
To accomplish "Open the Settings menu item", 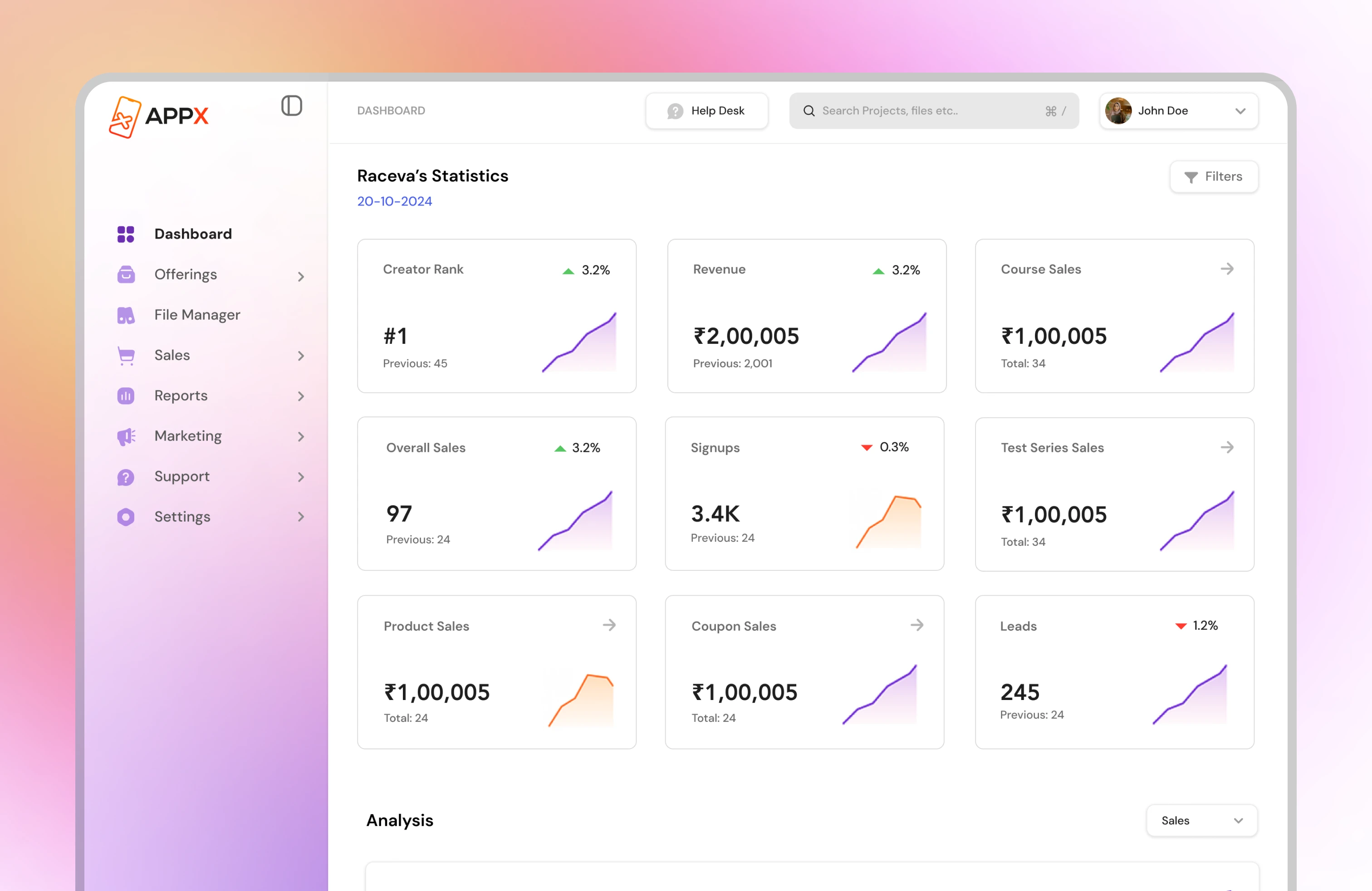I will (182, 516).
